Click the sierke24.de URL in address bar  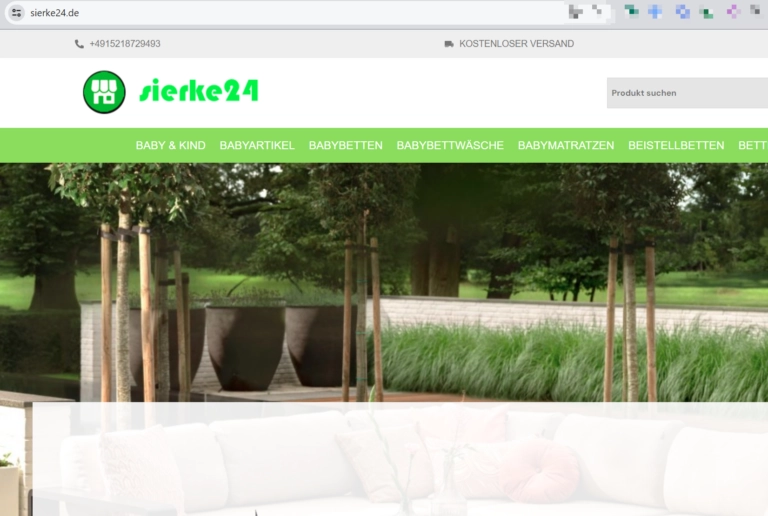(55, 13)
